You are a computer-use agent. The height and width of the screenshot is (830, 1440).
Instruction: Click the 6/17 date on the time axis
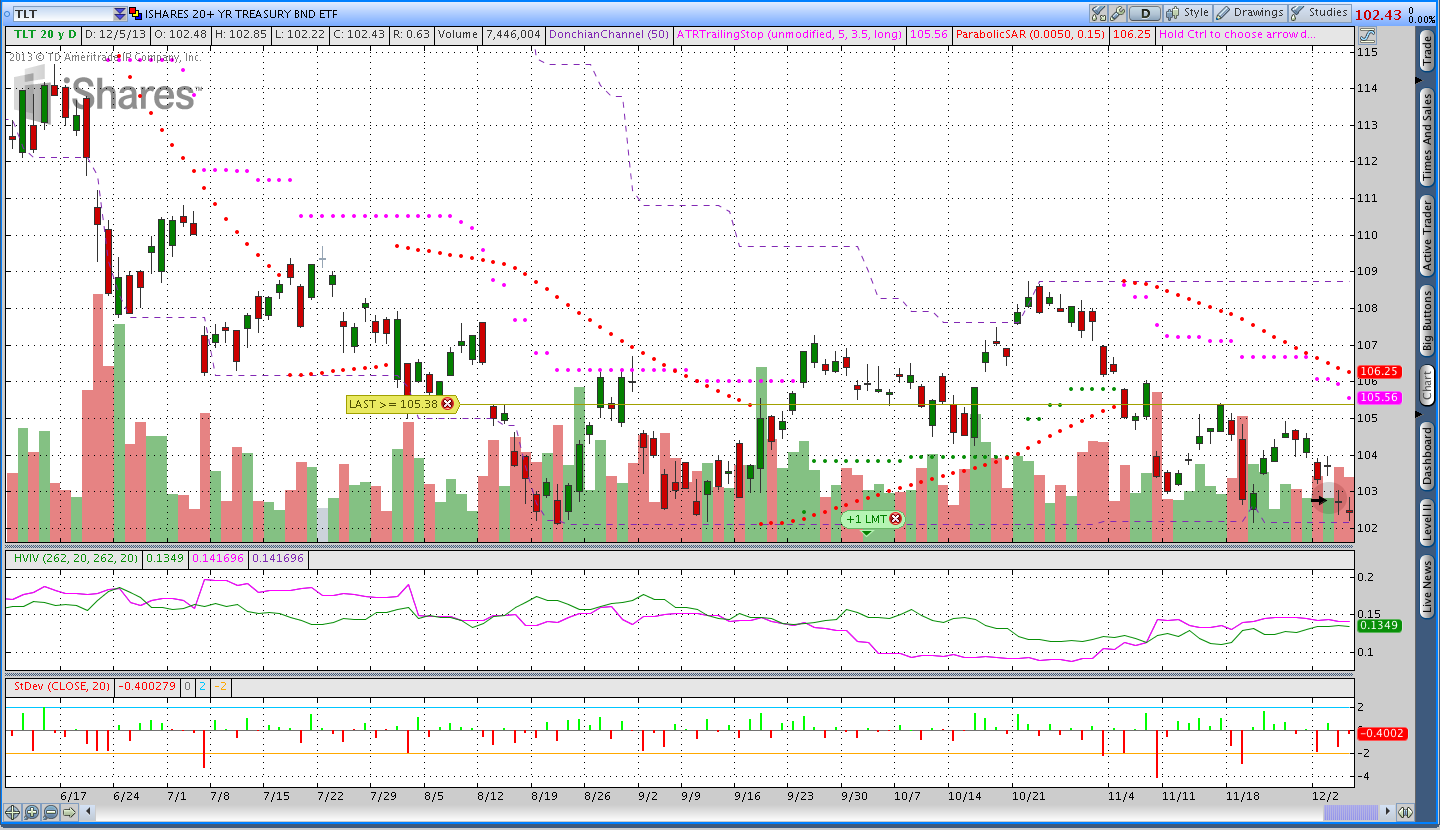[x=73, y=796]
